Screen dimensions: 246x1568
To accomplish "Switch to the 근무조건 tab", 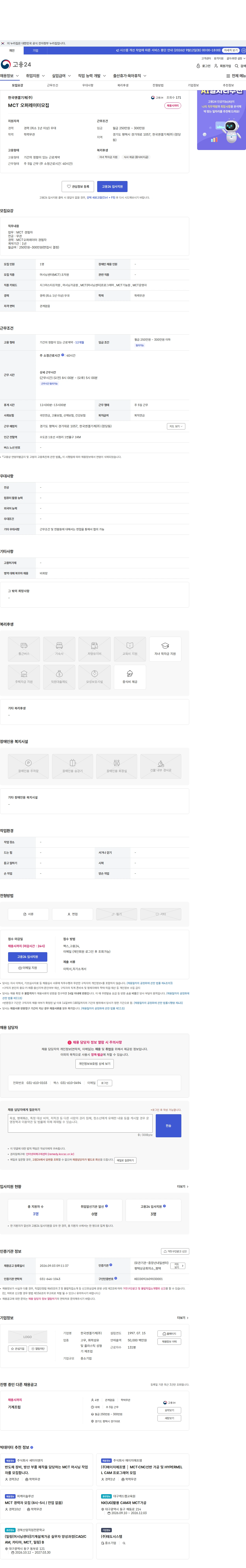I will click(53, 85).
